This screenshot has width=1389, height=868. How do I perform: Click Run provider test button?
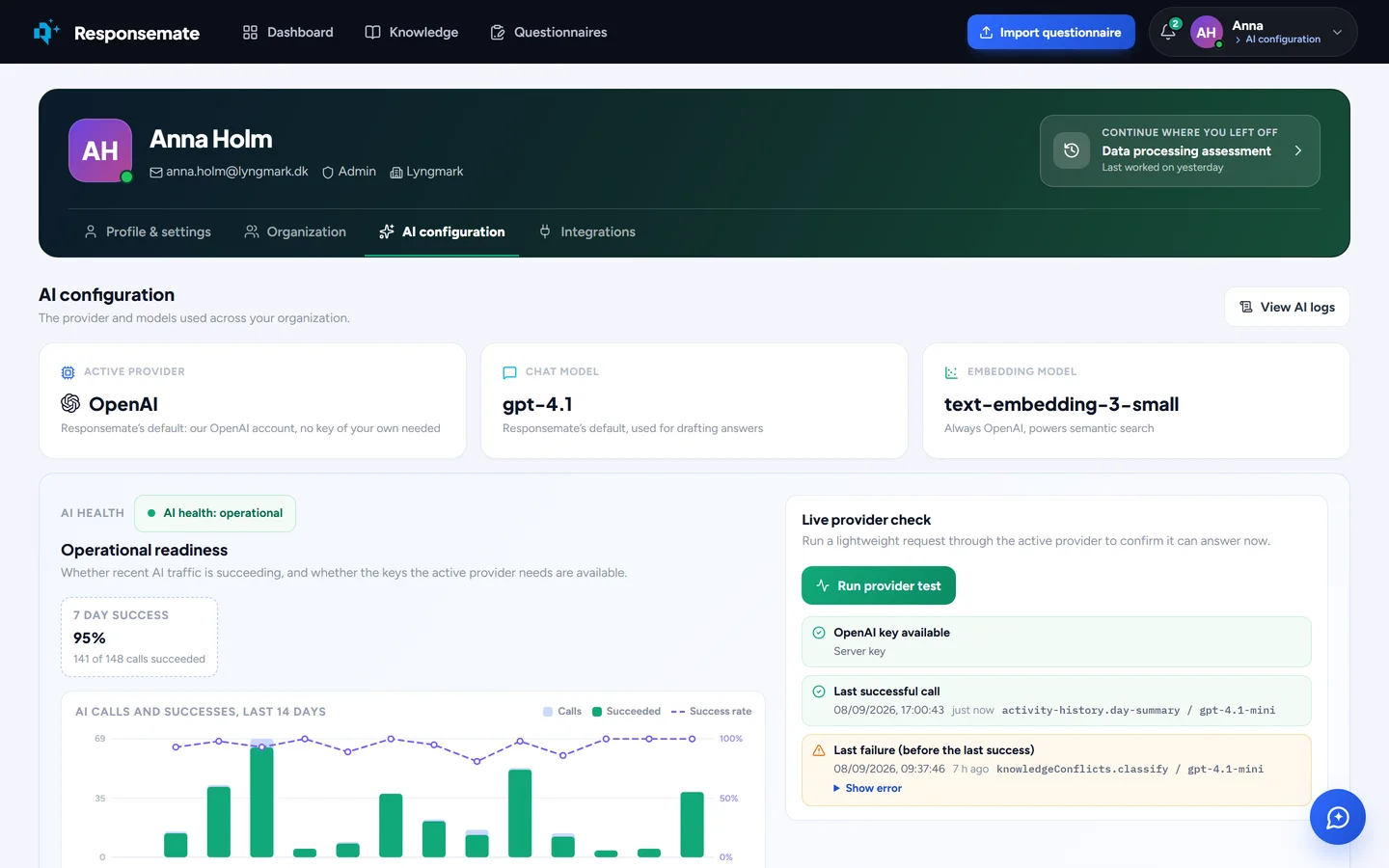point(878,585)
